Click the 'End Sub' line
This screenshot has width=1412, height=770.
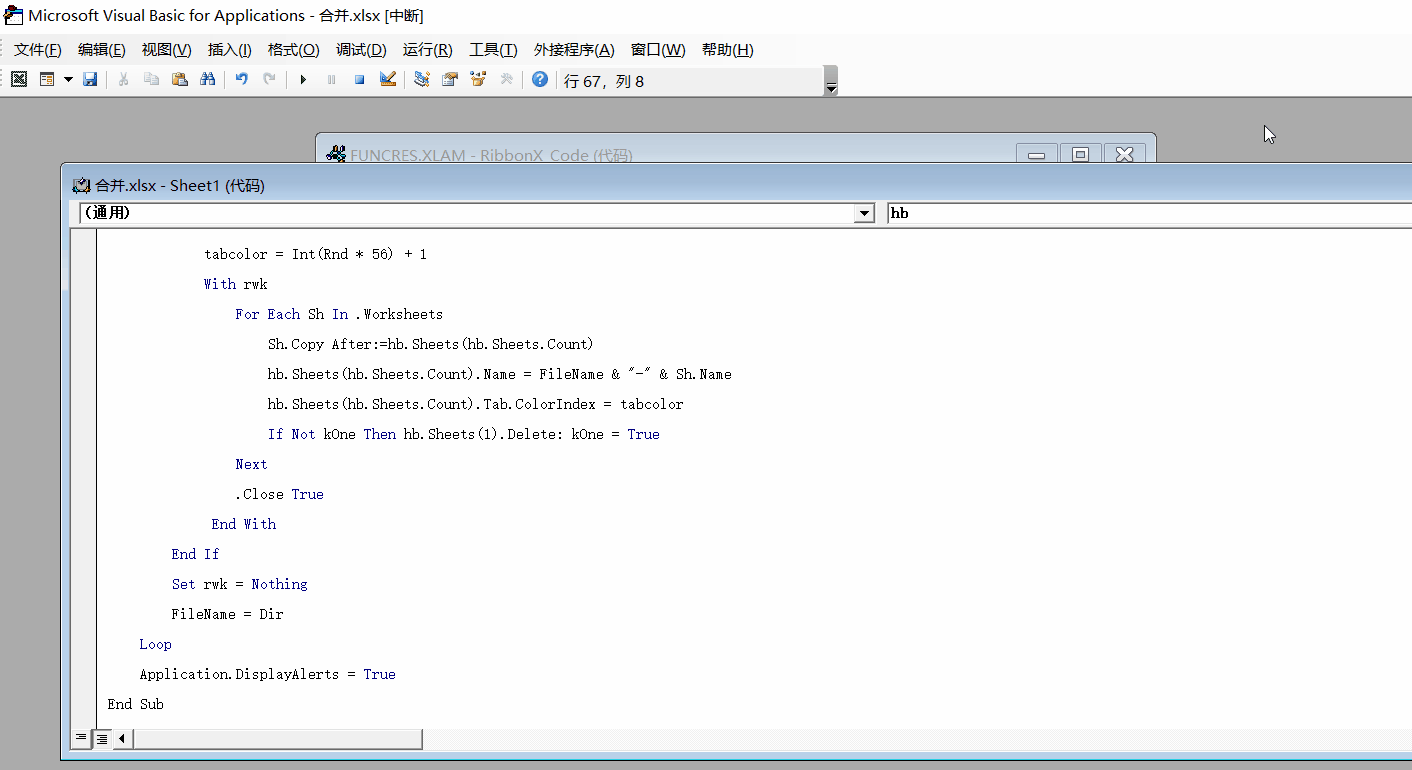coord(135,704)
